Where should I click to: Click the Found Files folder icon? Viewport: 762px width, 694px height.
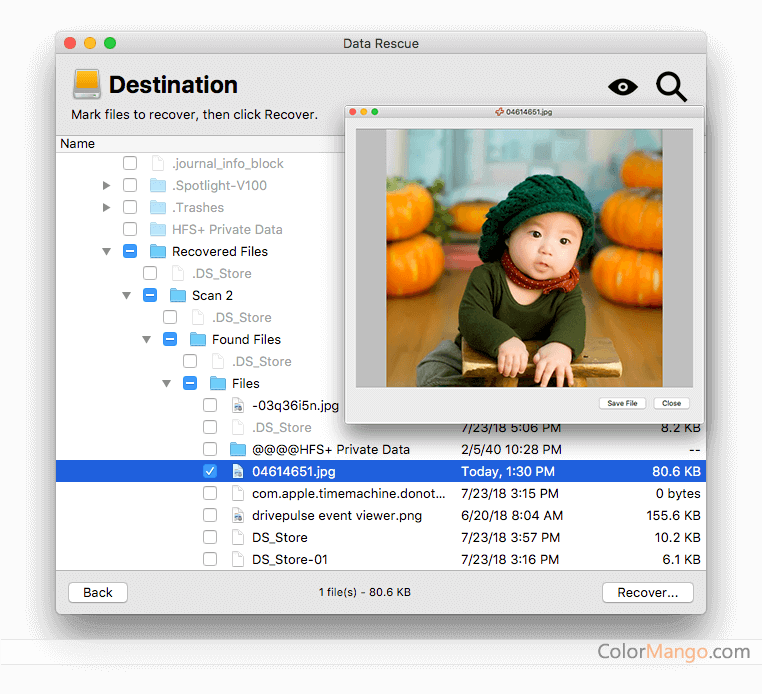(x=197, y=340)
